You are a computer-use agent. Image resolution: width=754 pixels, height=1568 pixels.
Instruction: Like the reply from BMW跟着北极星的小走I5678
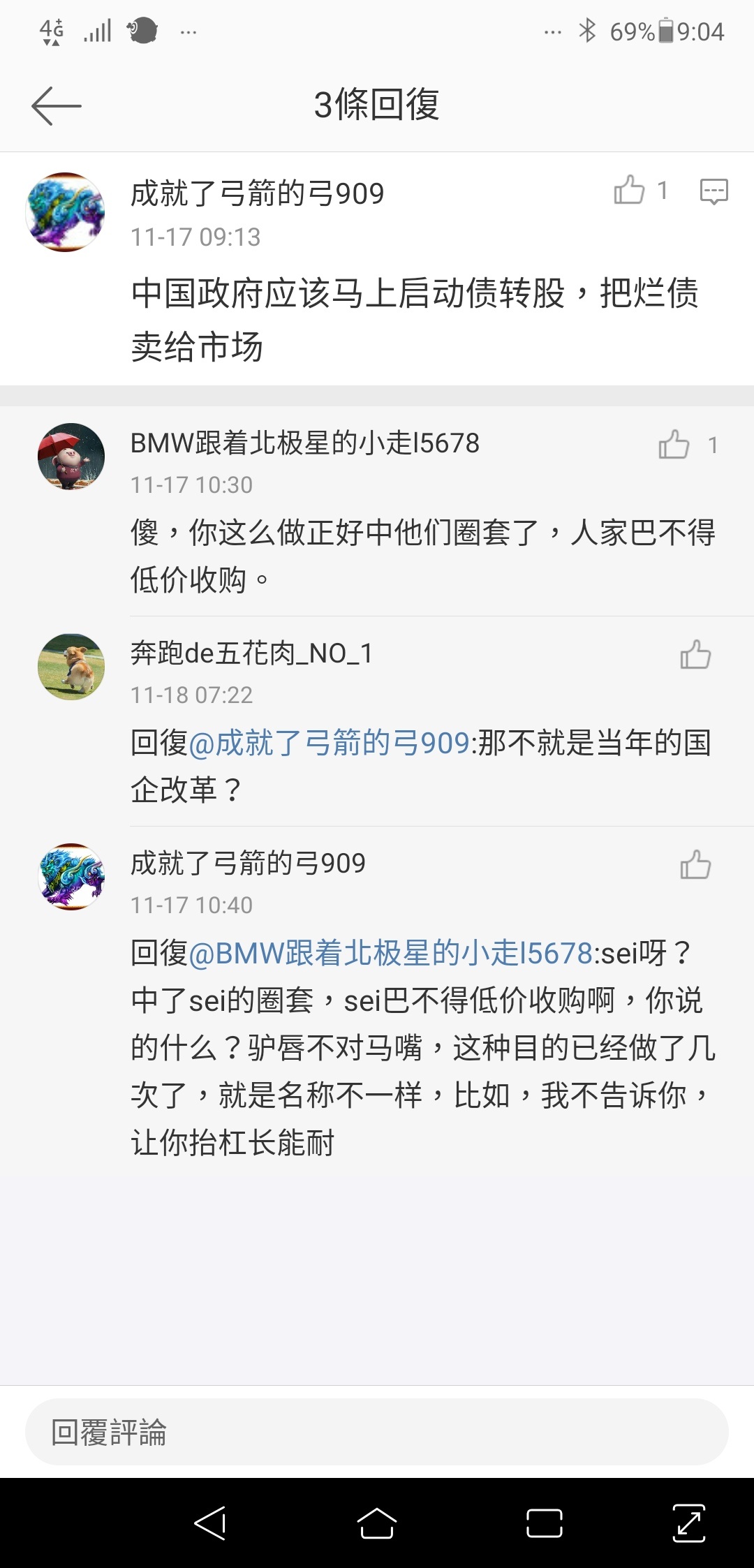coord(674,445)
